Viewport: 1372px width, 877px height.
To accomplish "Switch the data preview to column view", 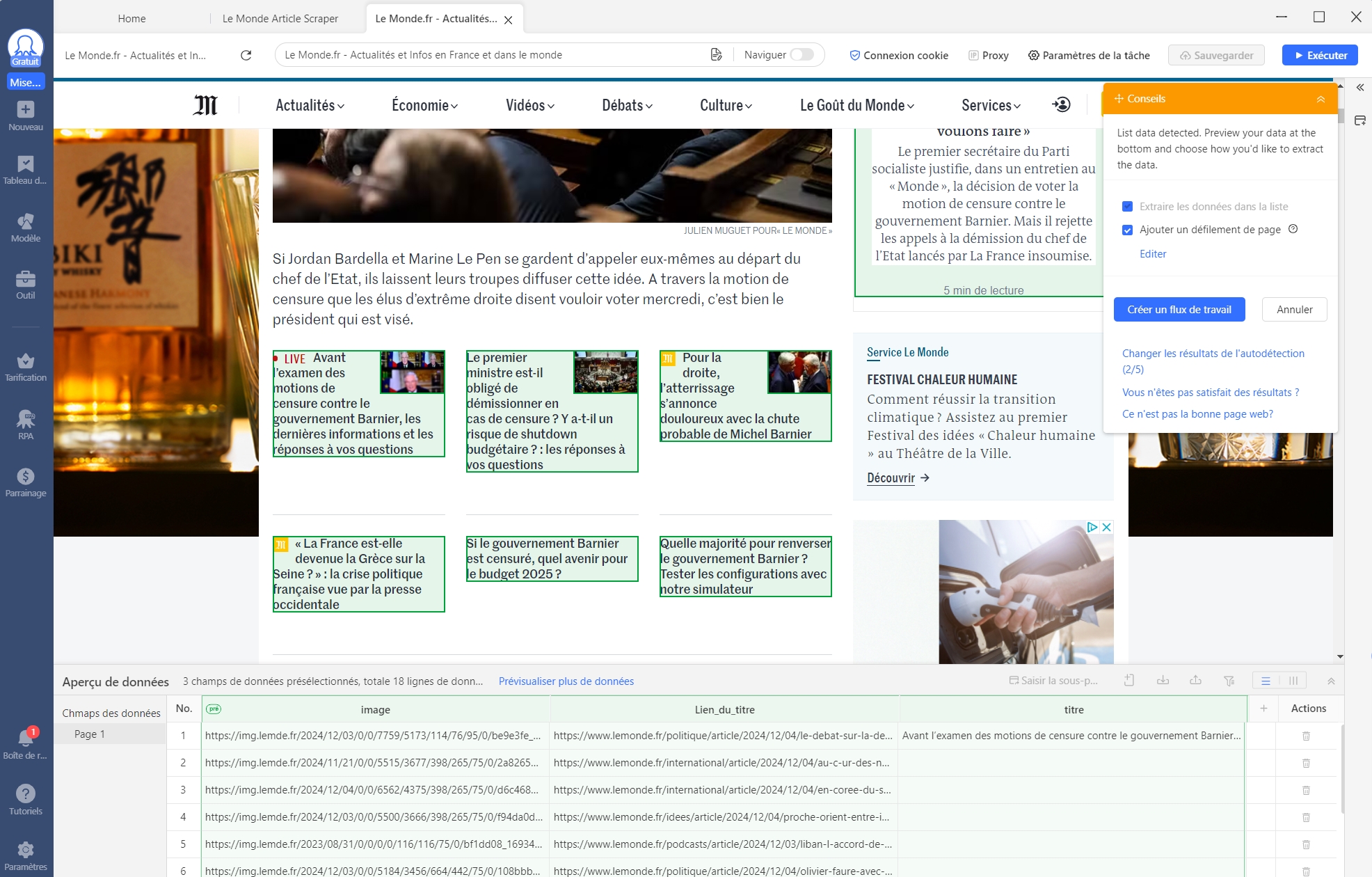I will 1293,681.
